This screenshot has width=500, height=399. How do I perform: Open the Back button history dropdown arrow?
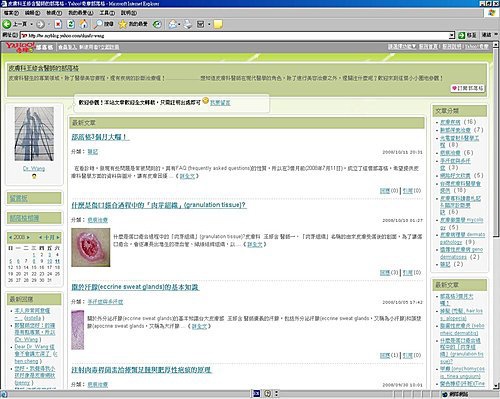32,24
